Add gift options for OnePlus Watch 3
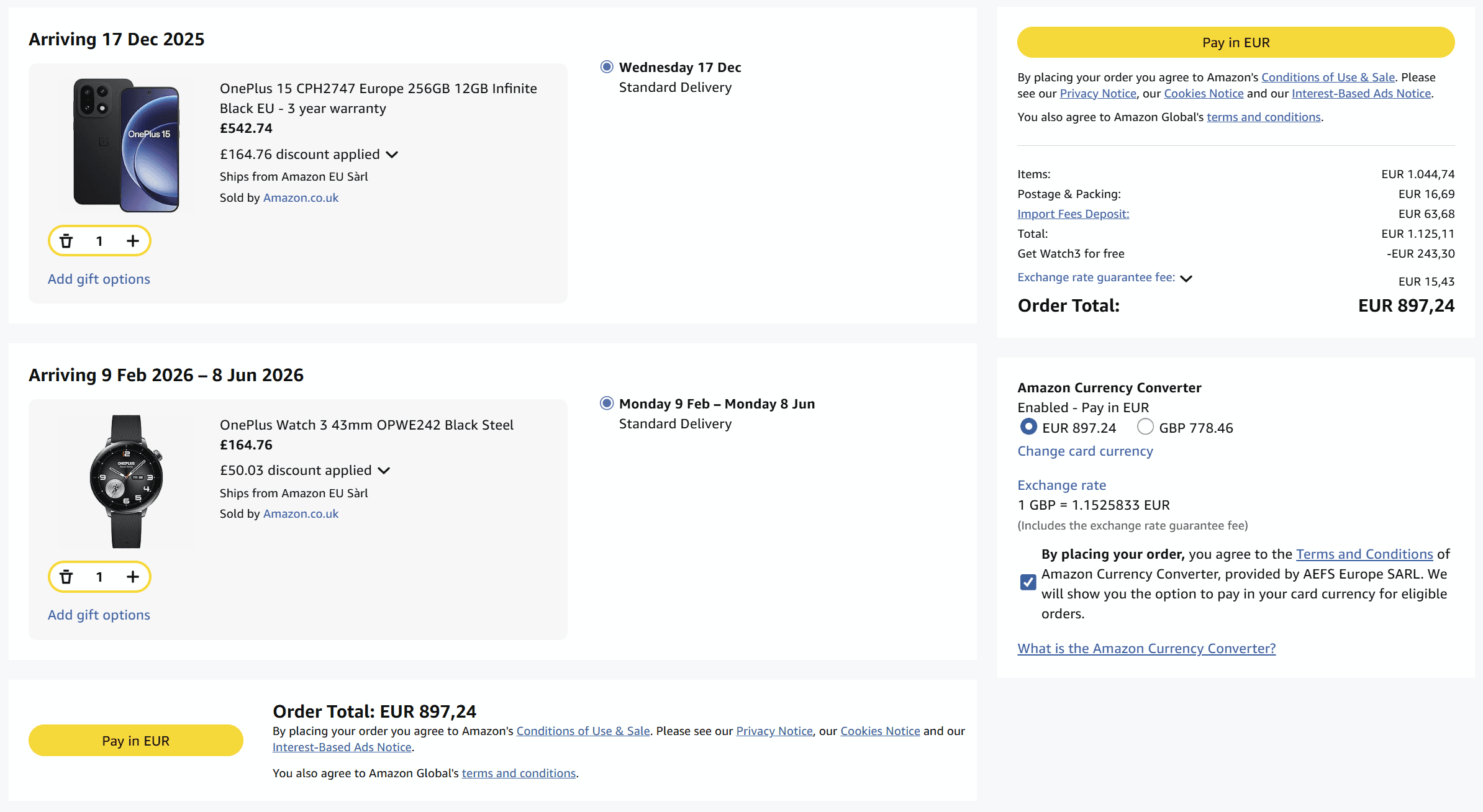1483x812 pixels. point(99,615)
